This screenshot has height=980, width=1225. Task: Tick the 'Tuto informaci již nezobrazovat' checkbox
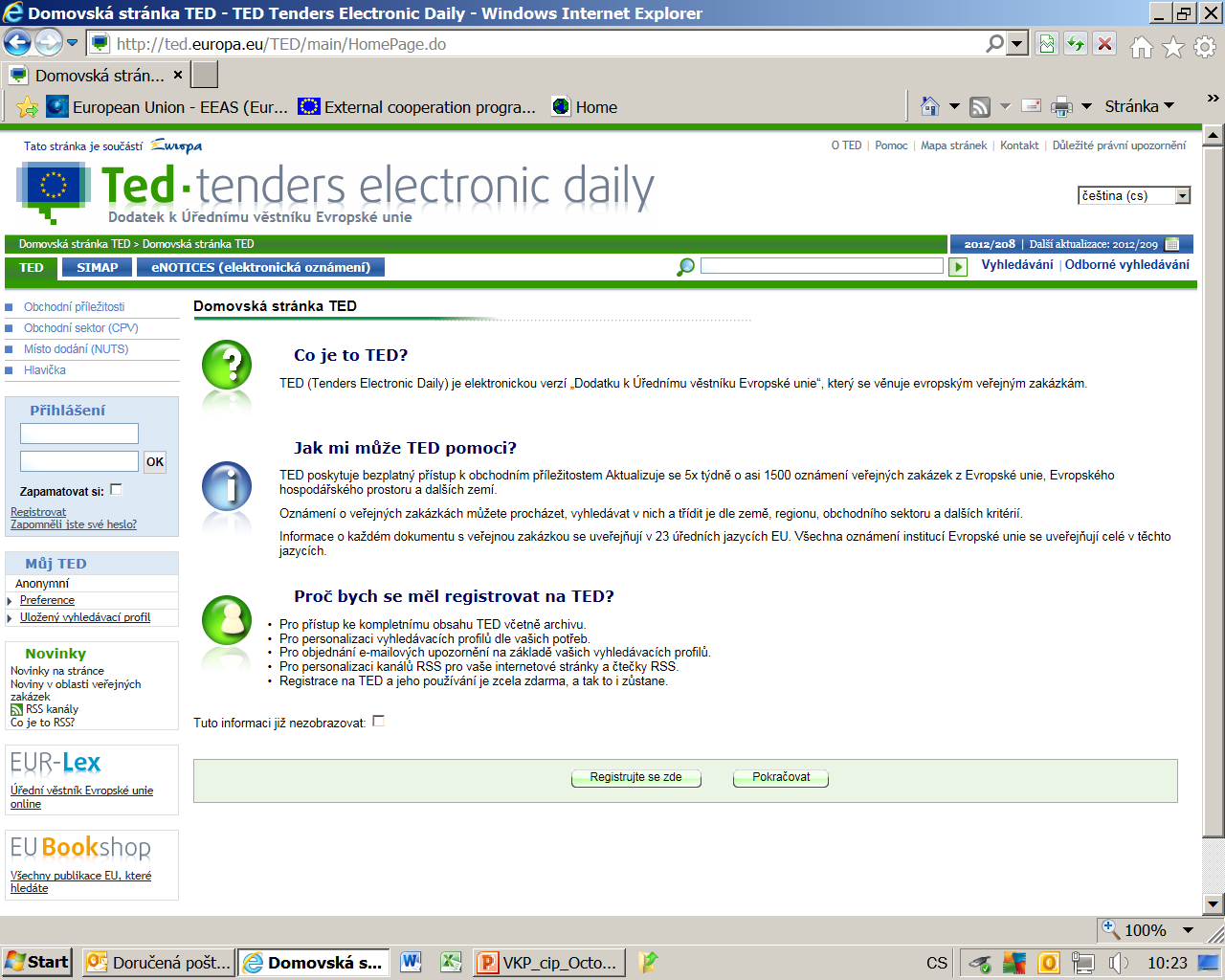pyautogui.click(x=378, y=722)
